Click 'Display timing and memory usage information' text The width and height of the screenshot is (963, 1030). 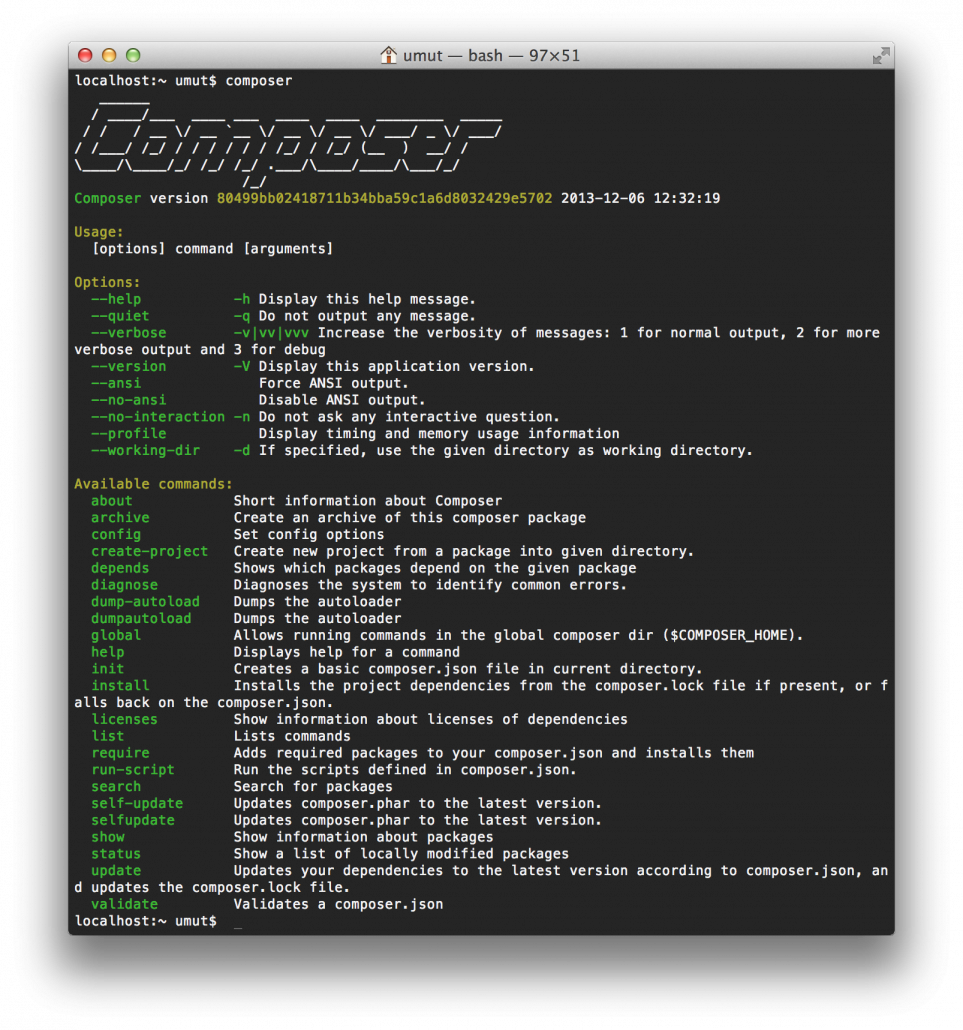click(x=439, y=434)
